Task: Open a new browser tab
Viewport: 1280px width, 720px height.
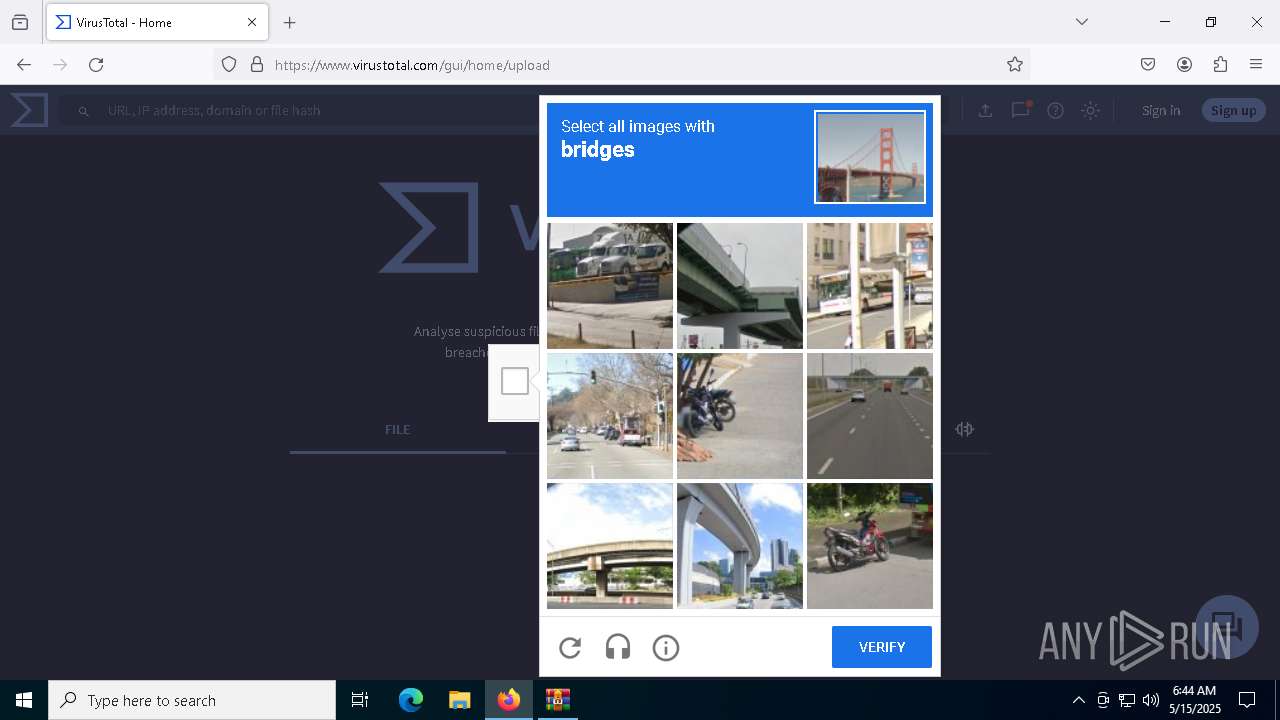Action: coord(290,22)
